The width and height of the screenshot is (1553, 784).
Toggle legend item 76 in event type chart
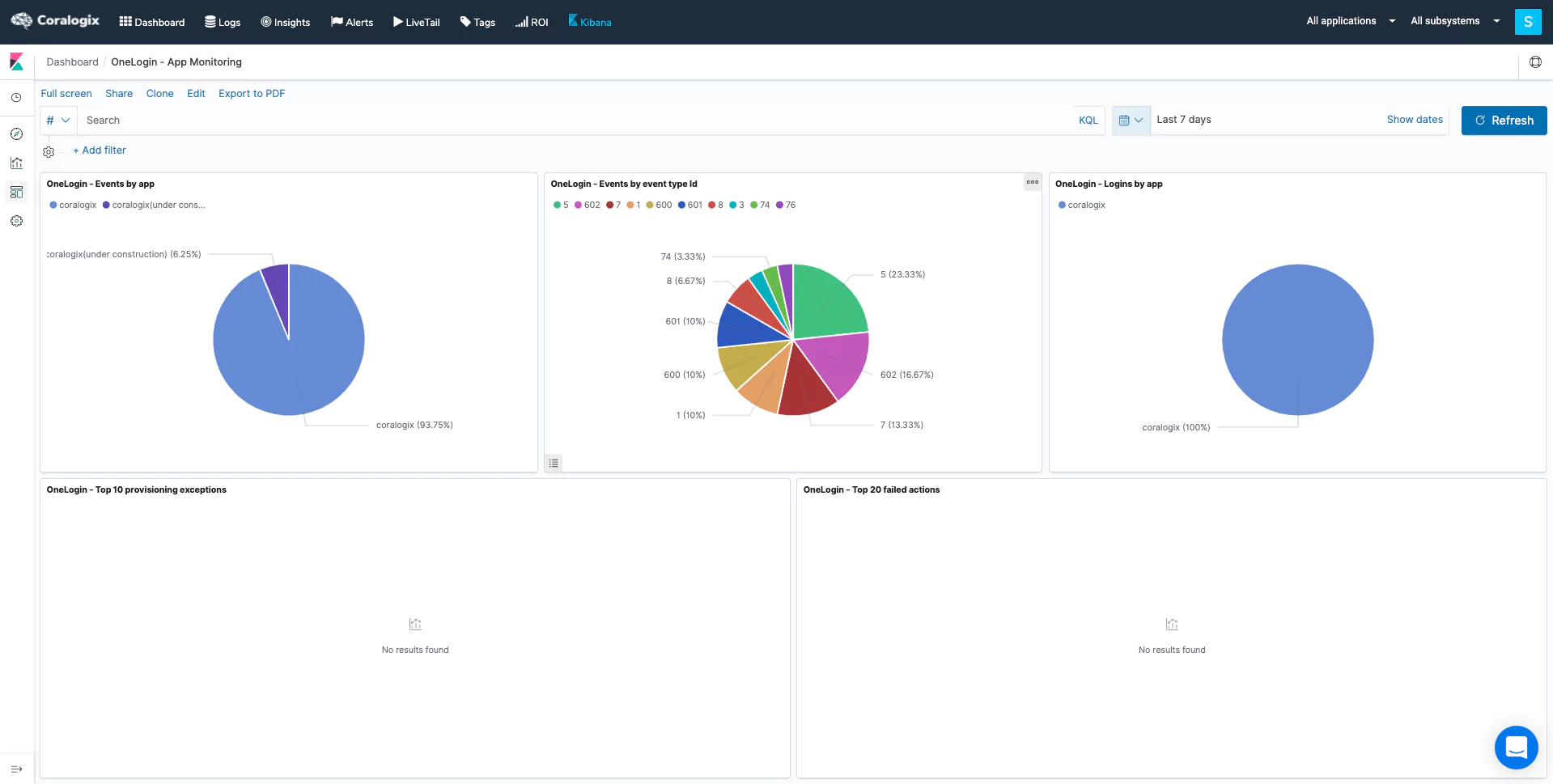click(786, 206)
